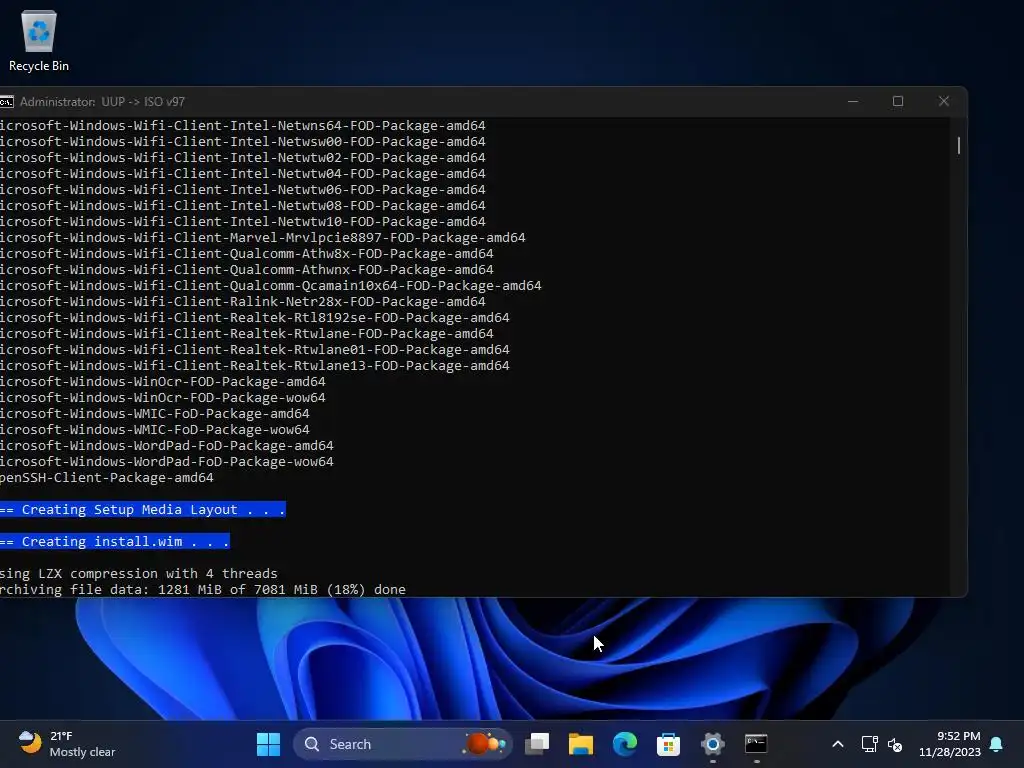Open the Windows Start menu
1024x768 pixels.
[x=268, y=744]
